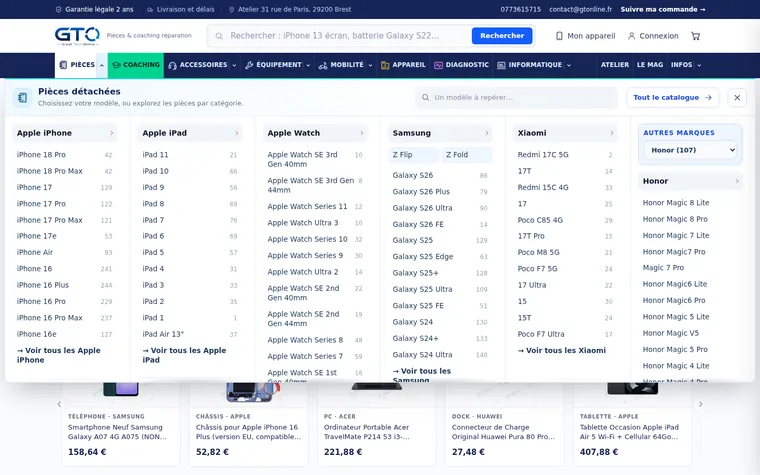Image resolution: width=760 pixels, height=475 pixels.
Task: Click the contact@gtonline.fr email link
Action: (580, 9)
